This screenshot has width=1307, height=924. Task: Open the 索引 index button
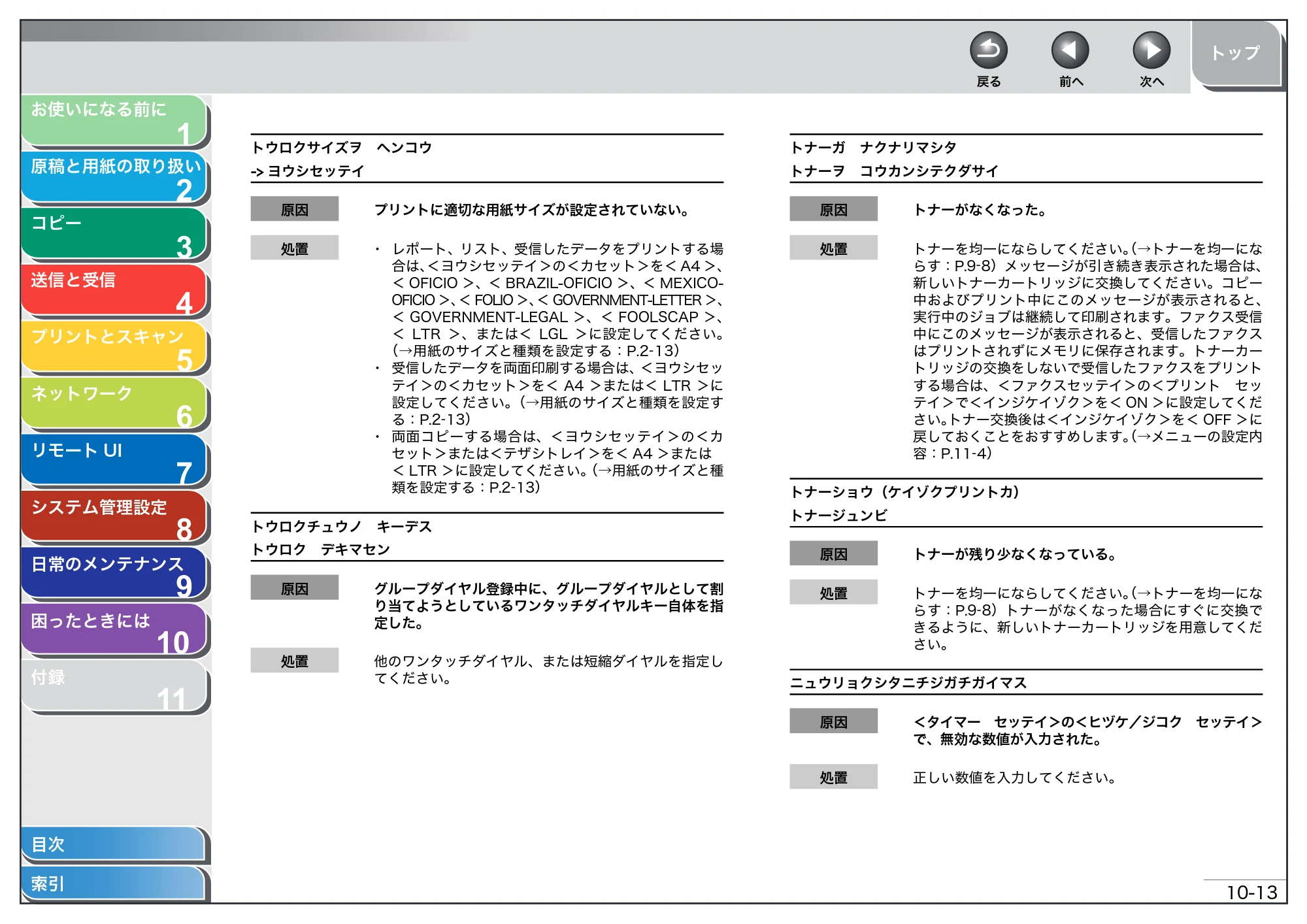pyautogui.click(x=114, y=884)
